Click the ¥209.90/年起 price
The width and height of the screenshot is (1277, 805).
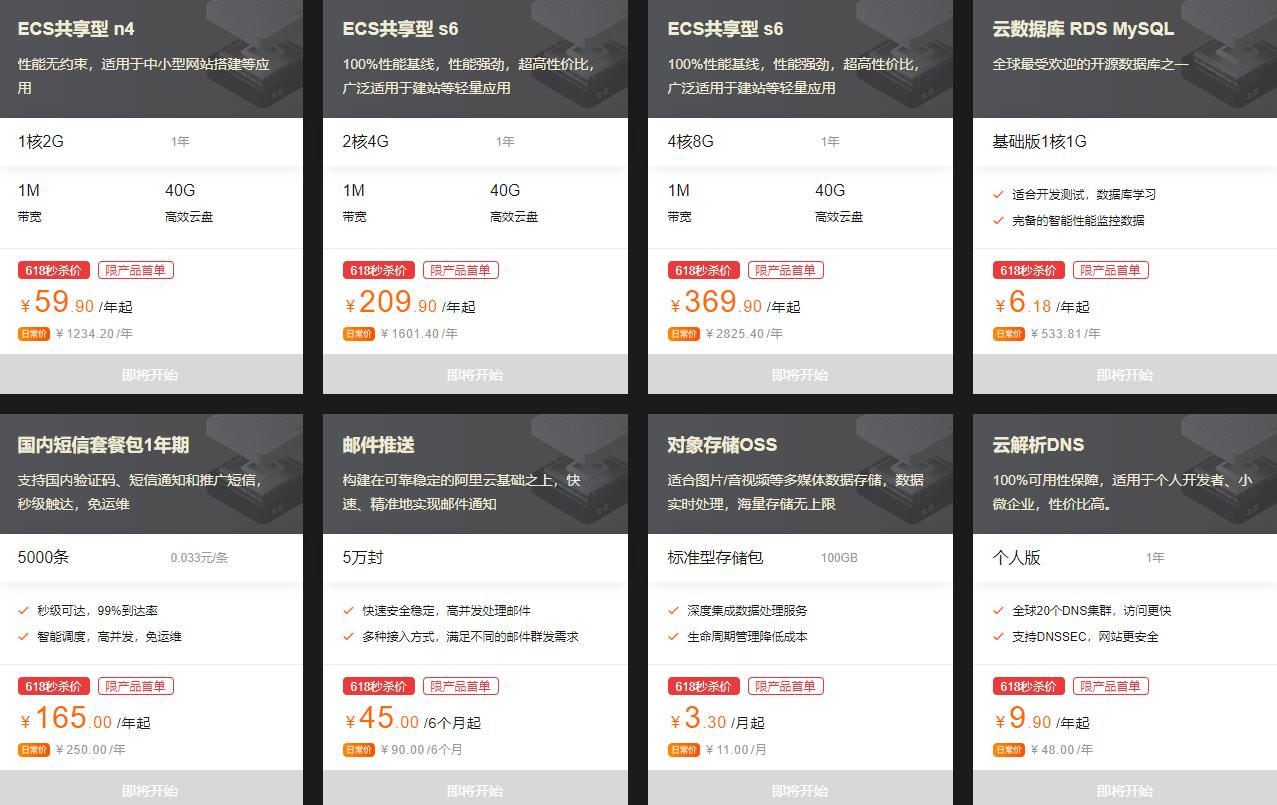point(410,302)
